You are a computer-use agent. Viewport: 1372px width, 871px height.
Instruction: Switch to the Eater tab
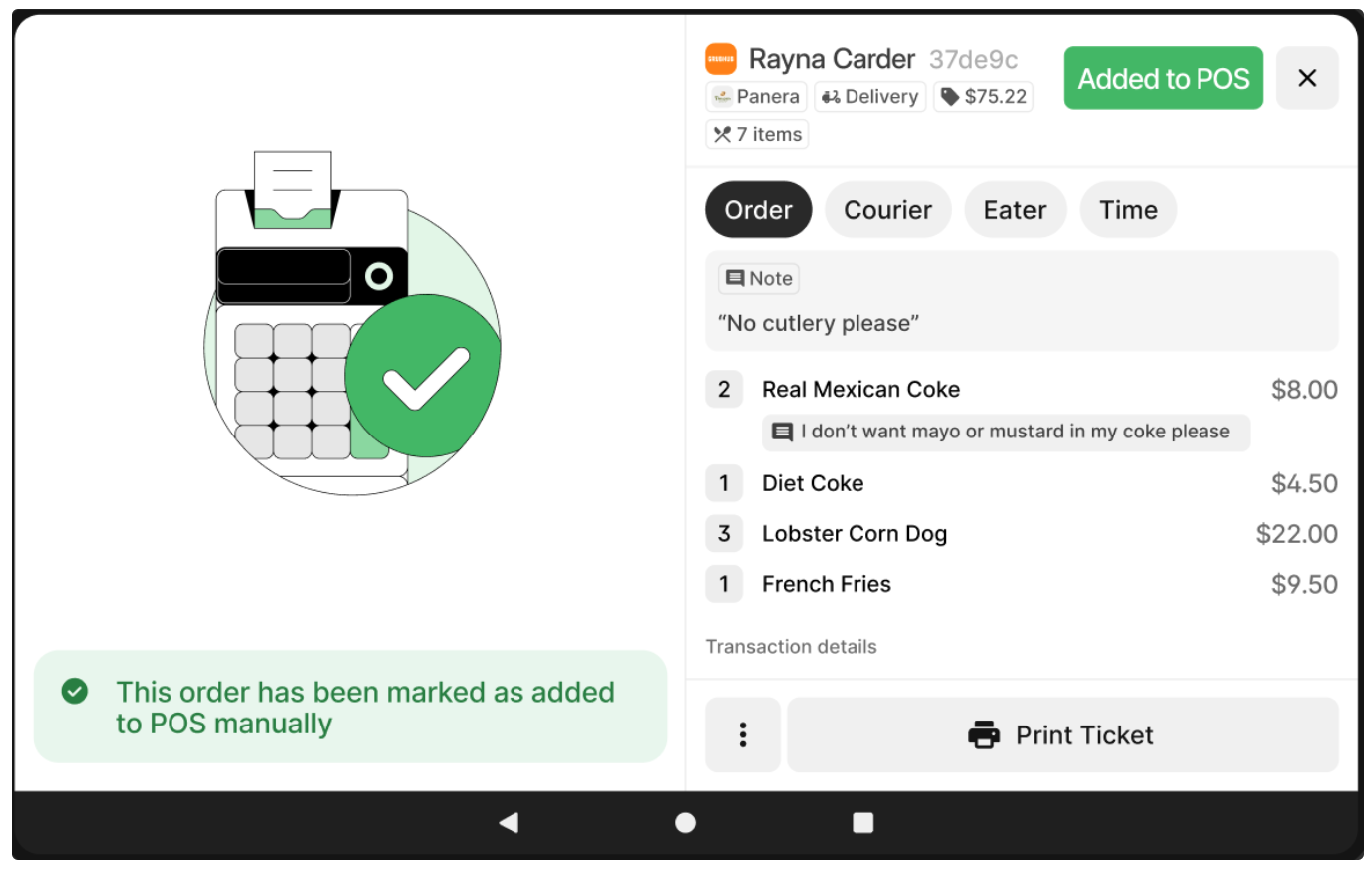(x=1015, y=210)
